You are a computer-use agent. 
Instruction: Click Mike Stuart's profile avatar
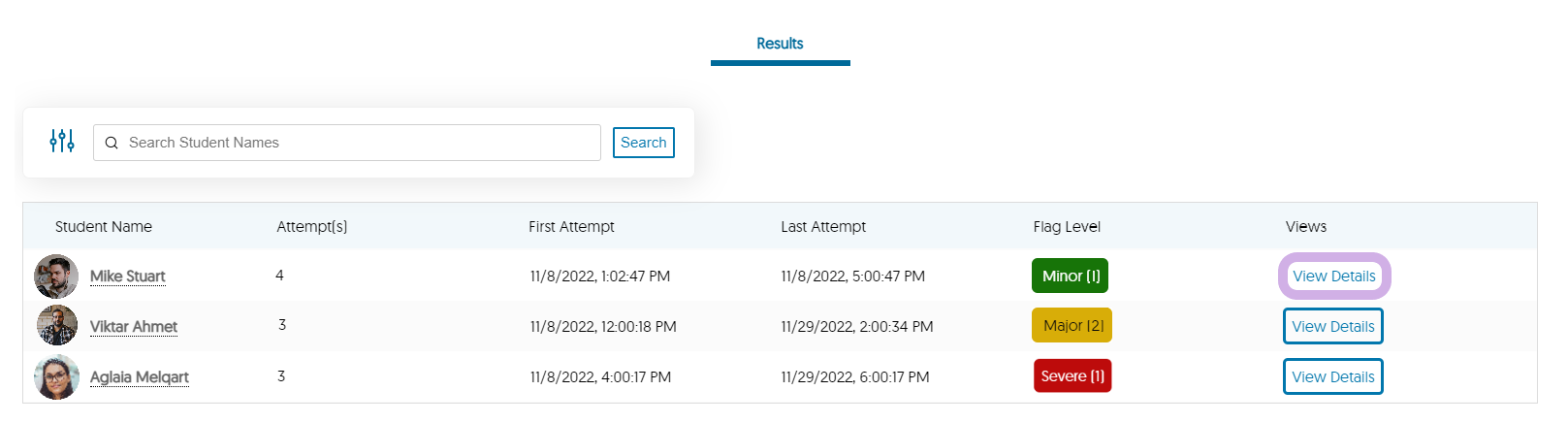tap(56, 277)
